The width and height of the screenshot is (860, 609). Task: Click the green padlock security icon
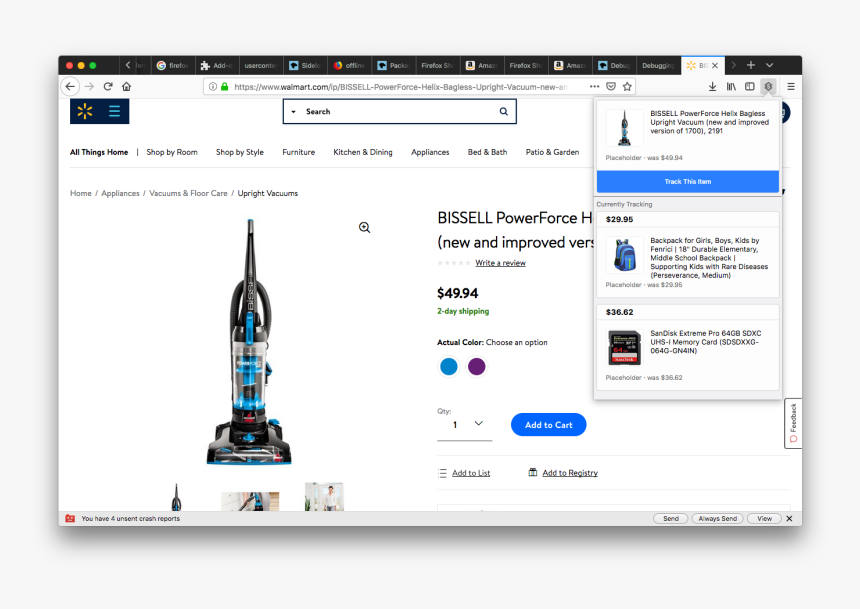pyautogui.click(x=224, y=87)
